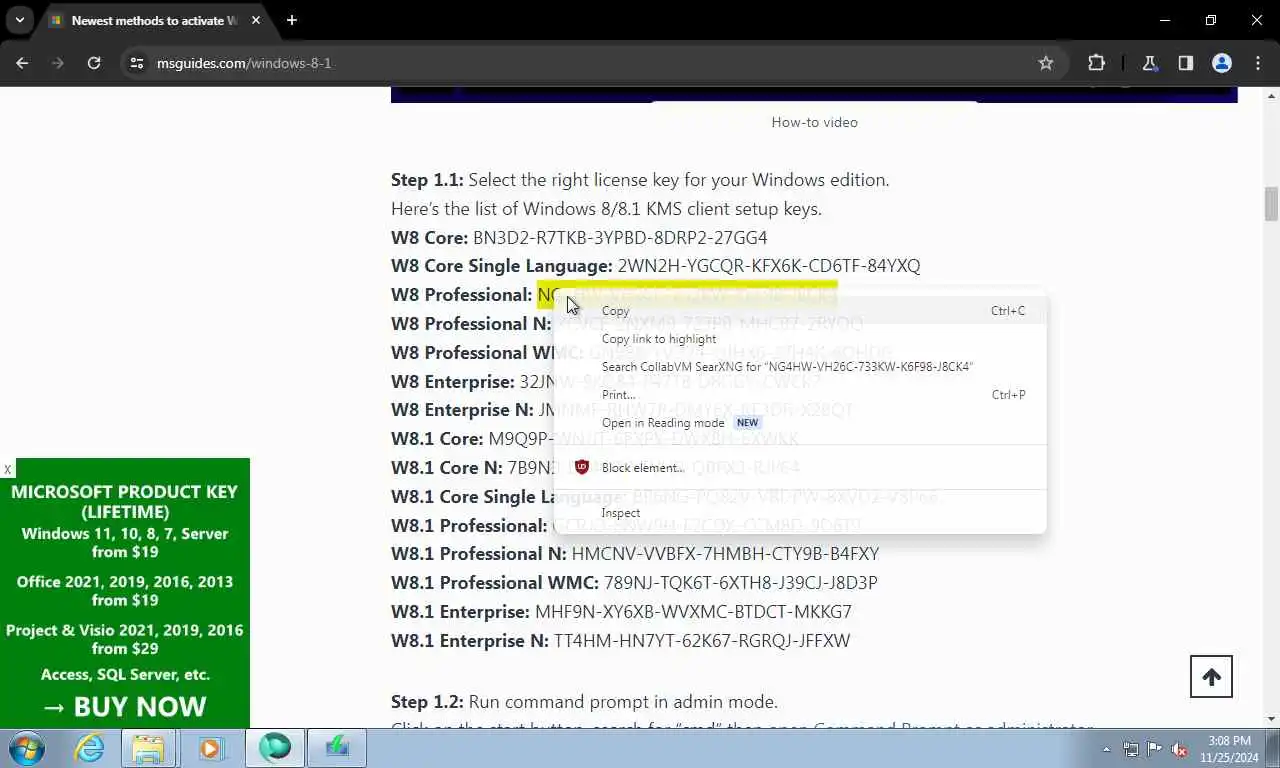This screenshot has height=768, width=1280.
Task: Click the key HMCNV-VVBFX-7HMBH-CTY9B-B4FXY
Action: click(725, 554)
